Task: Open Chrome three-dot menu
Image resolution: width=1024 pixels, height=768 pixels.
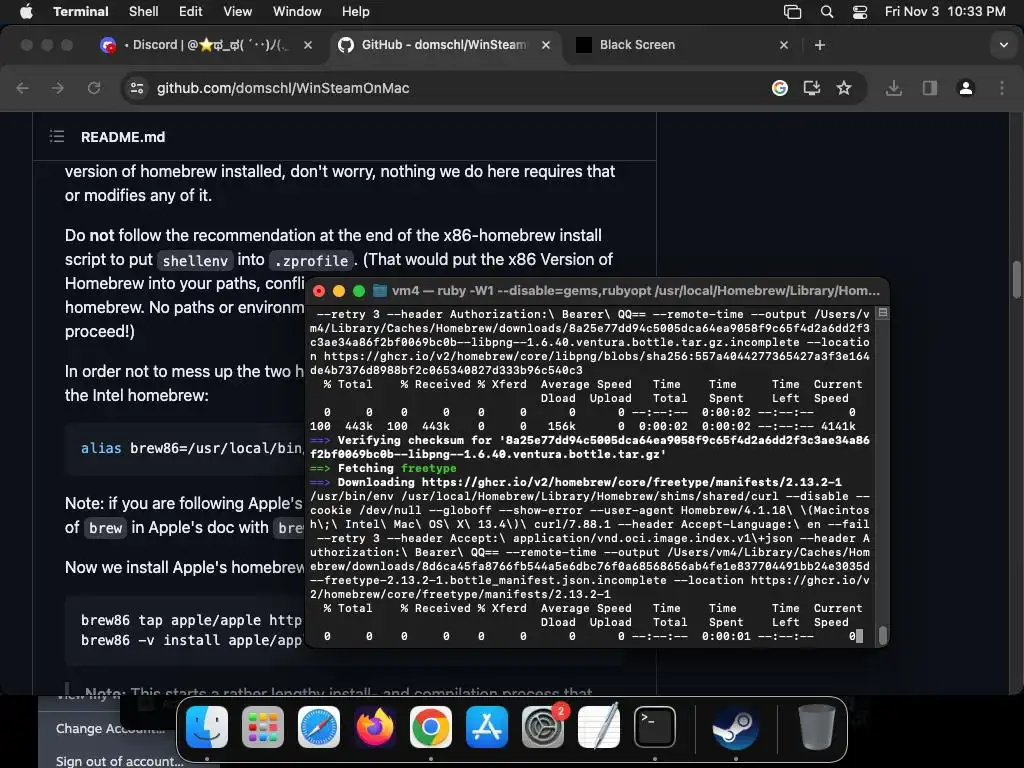Action: (1002, 88)
